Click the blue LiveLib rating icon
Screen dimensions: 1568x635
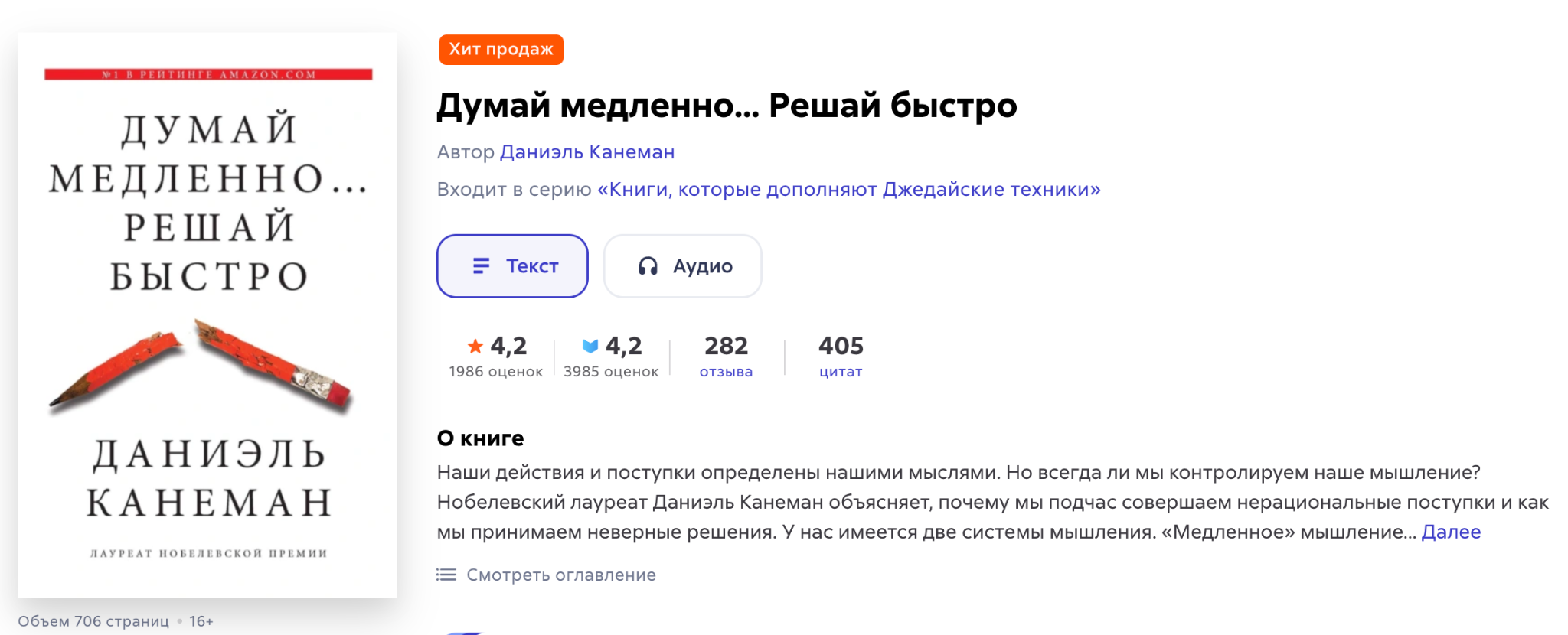[590, 347]
